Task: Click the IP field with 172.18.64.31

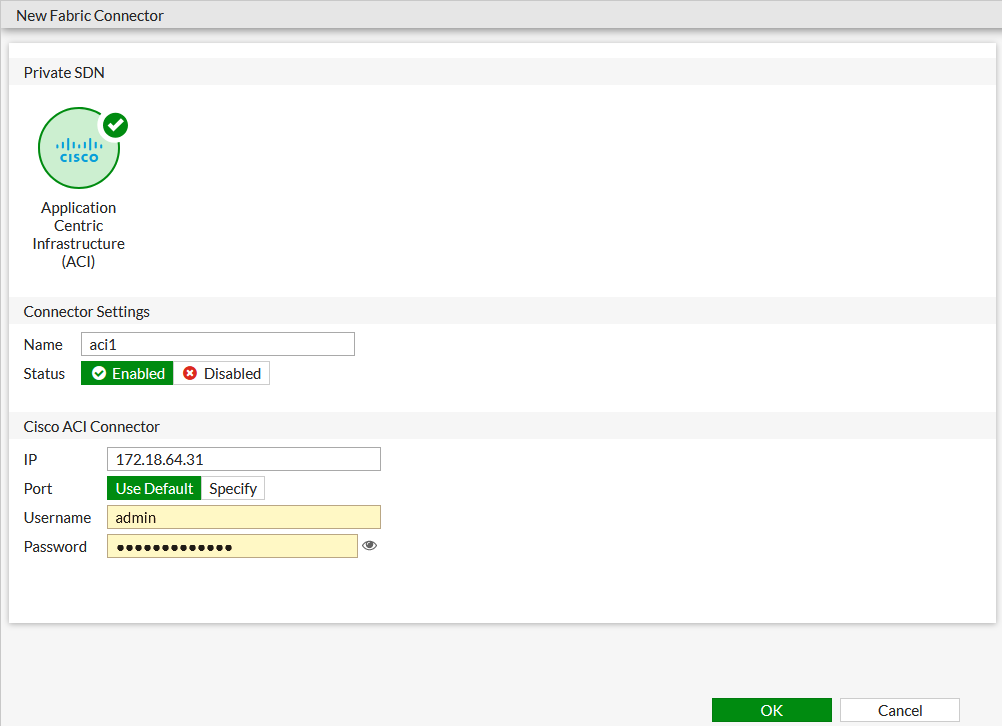Action: [x=244, y=459]
